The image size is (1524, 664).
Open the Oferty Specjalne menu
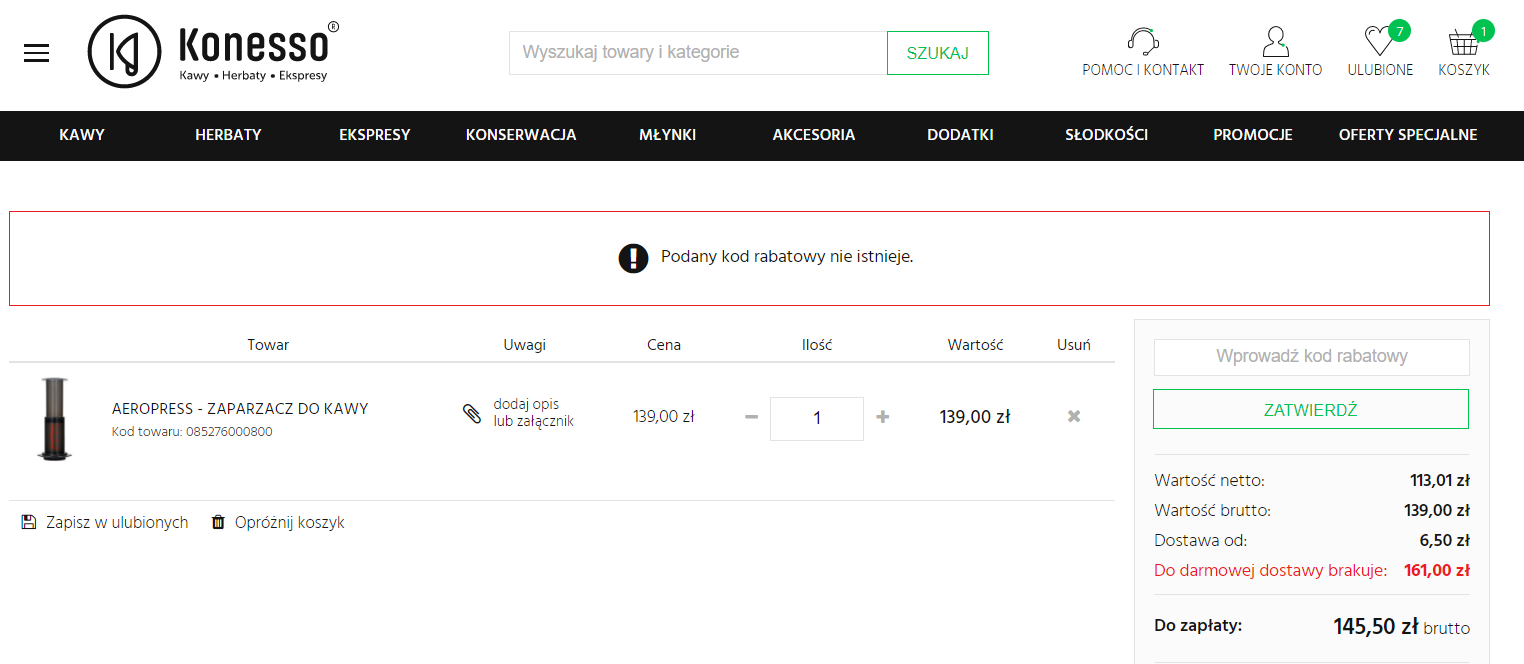pos(1408,135)
